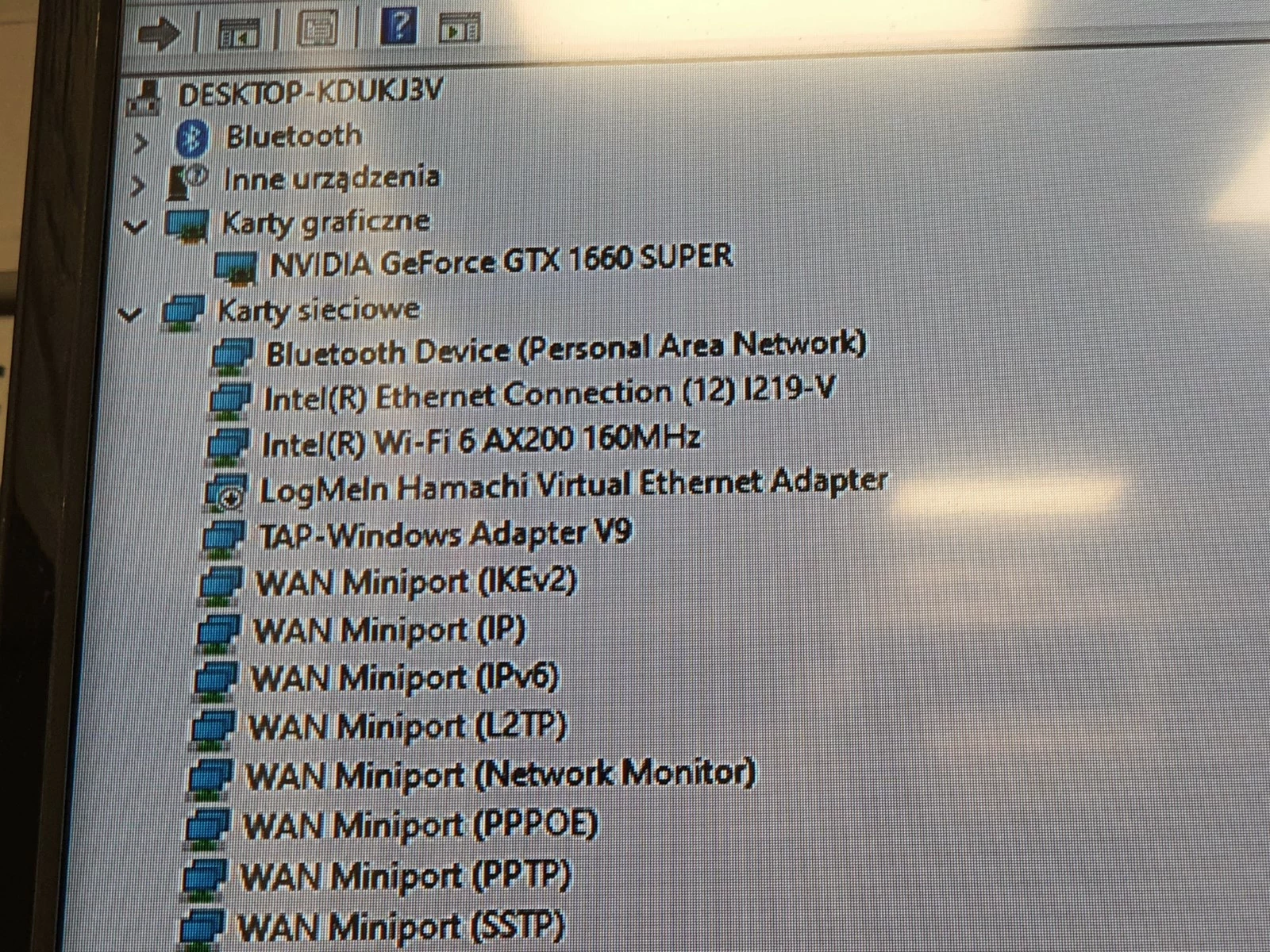Select WAN Miniport (IP) text
Screen dimensions: 1270x952
(389, 630)
